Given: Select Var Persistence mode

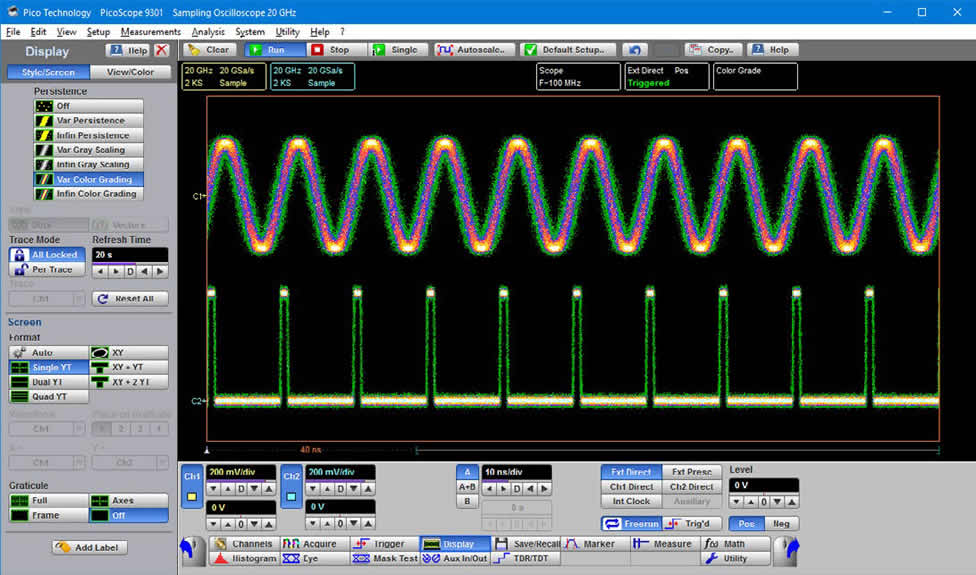Looking at the screenshot, I should coord(88,120).
